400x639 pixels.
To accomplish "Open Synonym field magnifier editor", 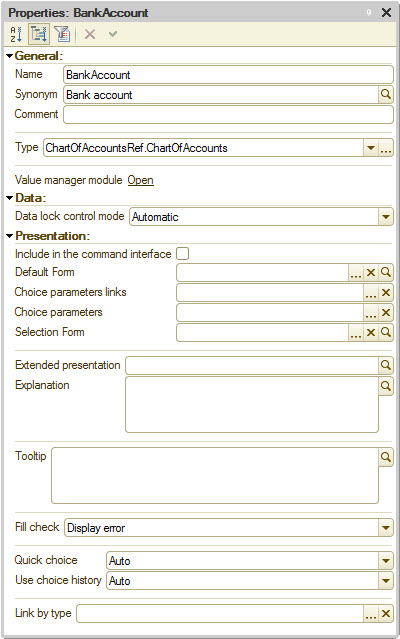I will [x=386, y=95].
